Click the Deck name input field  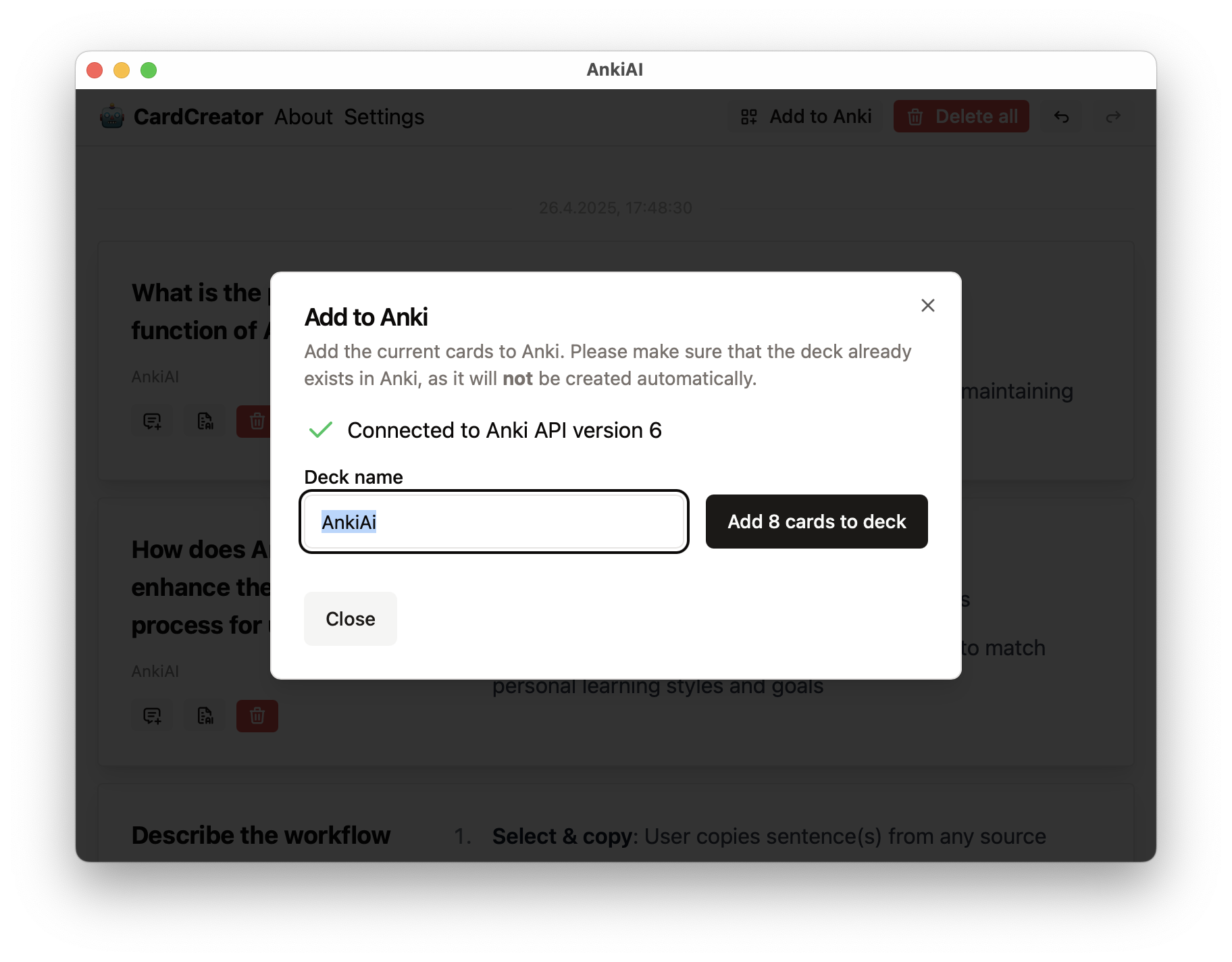pyautogui.click(x=494, y=522)
